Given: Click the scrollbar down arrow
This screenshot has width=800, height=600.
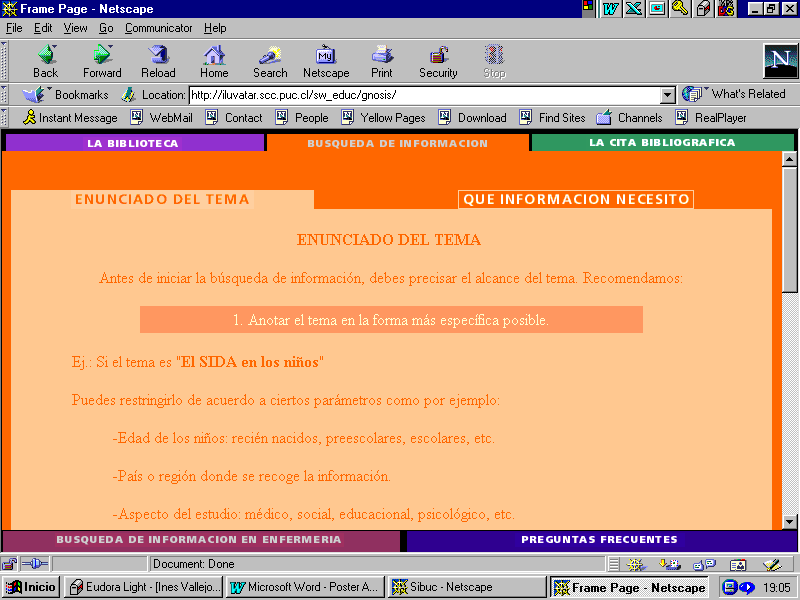Looking at the screenshot, I should tap(788, 521).
